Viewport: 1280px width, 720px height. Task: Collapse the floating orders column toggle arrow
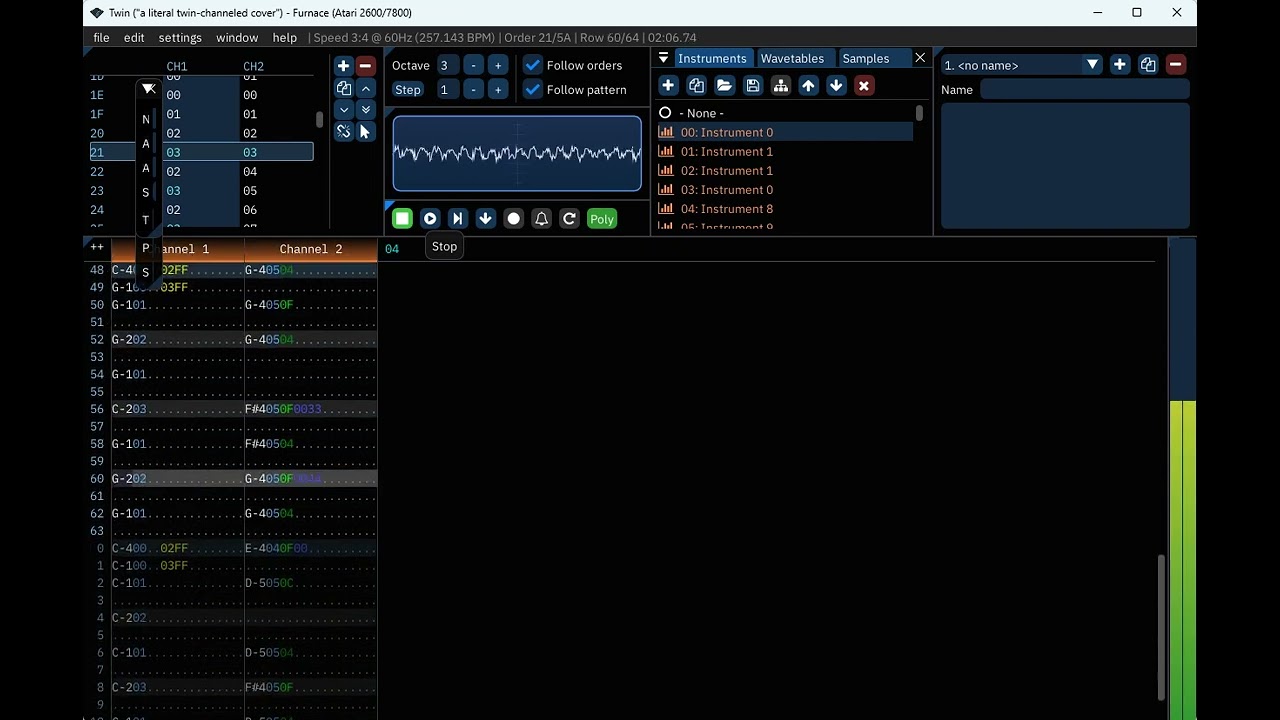click(x=148, y=89)
